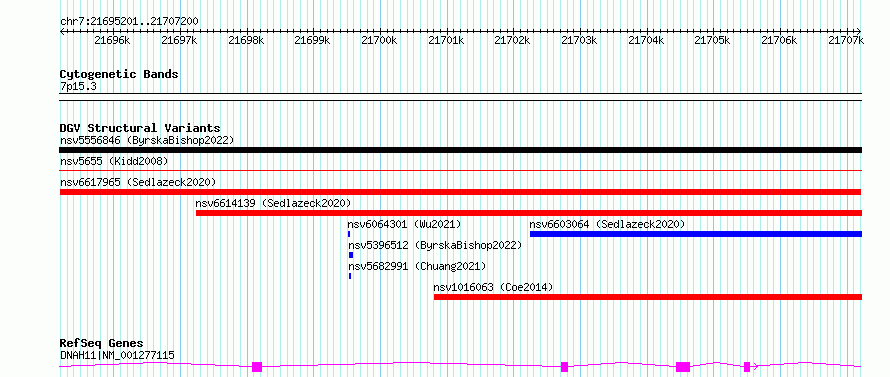The image size is (890, 377).
Task: Click the small blue nsv6064301 marker
Action: (x=349, y=234)
